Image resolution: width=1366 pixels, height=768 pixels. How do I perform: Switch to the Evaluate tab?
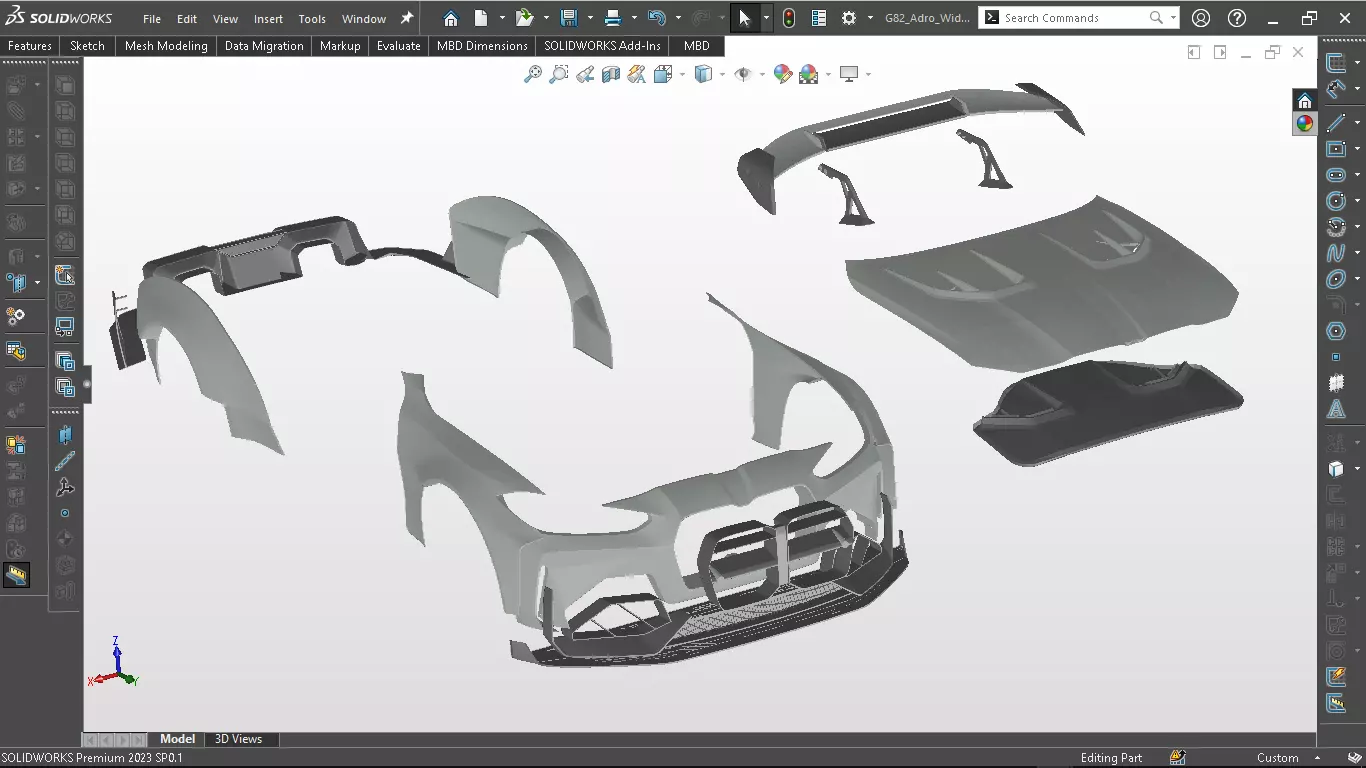click(x=398, y=46)
